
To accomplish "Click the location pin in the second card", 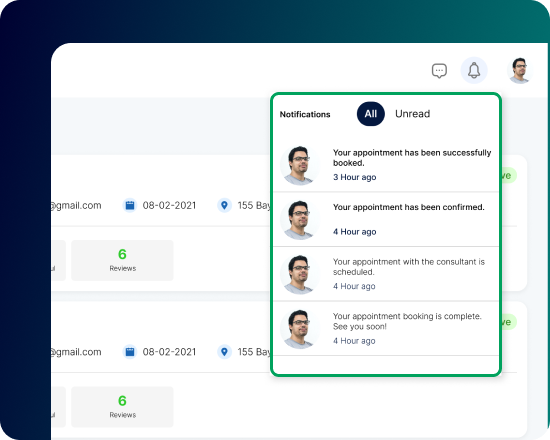I will (x=224, y=352).
